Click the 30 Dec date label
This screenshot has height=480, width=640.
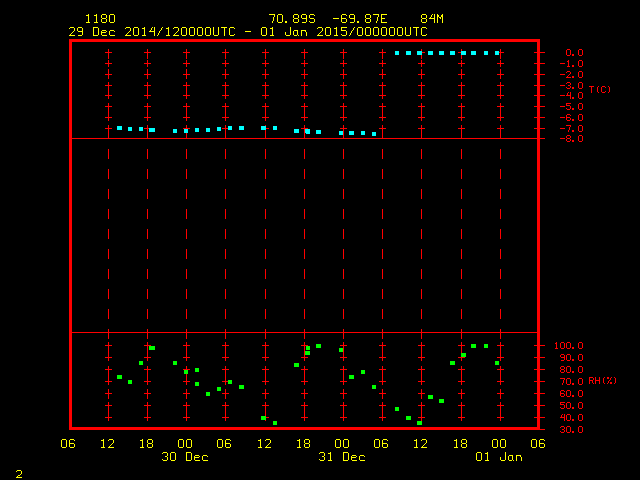pos(185,457)
